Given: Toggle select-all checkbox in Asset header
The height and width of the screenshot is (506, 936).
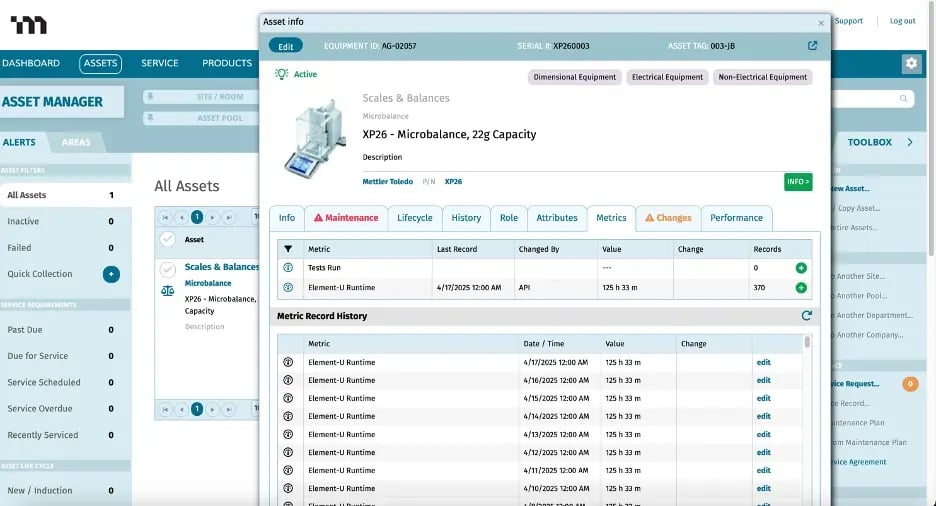Looking at the screenshot, I should (x=167, y=239).
